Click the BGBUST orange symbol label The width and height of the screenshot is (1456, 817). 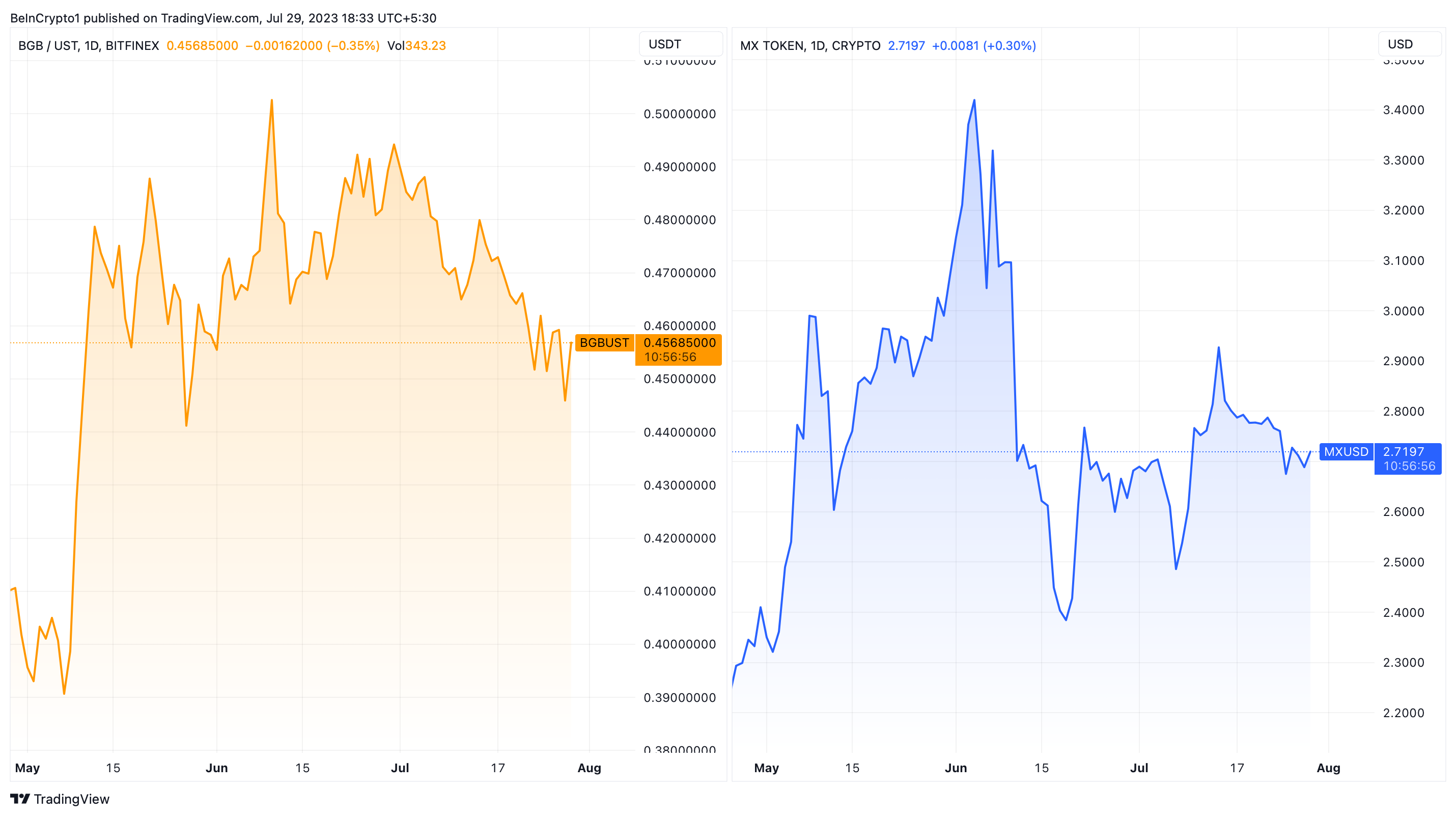tap(604, 343)
